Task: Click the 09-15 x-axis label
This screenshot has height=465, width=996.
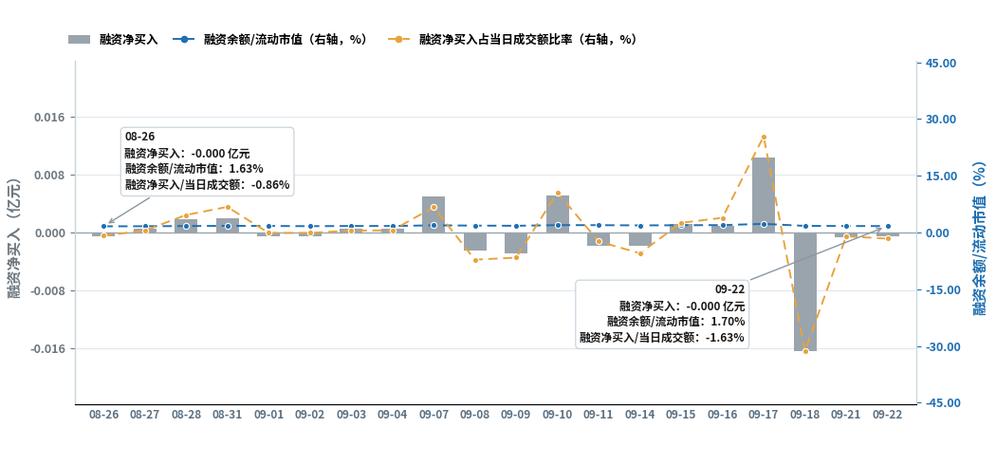Action: (681, 414)
